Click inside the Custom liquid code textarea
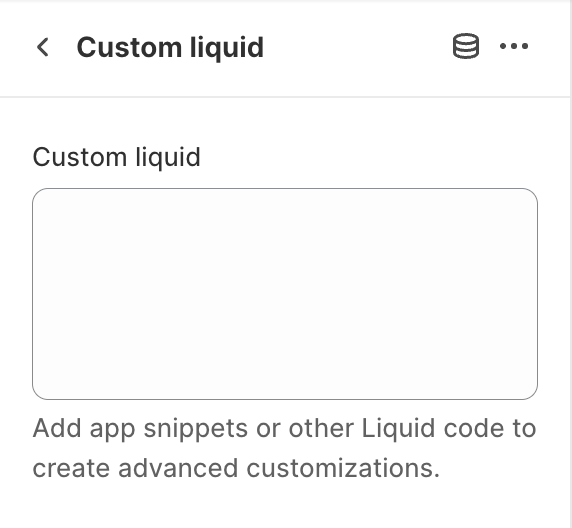Screen dimensions: 572x528 (285, 294)
